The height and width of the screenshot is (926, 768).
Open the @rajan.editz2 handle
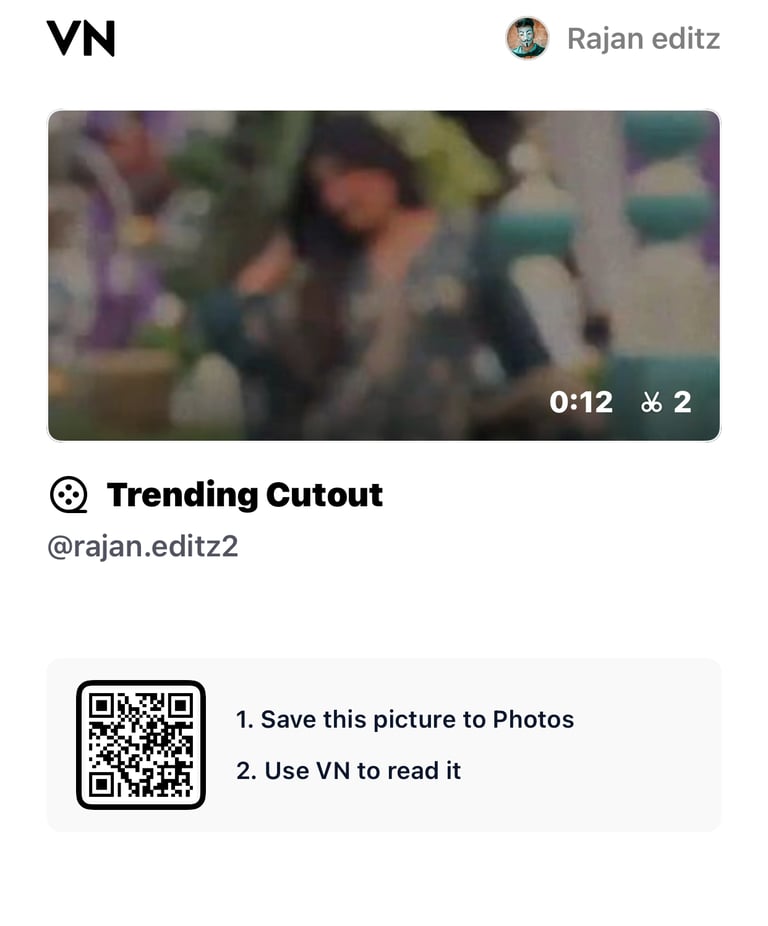(142, 546)
